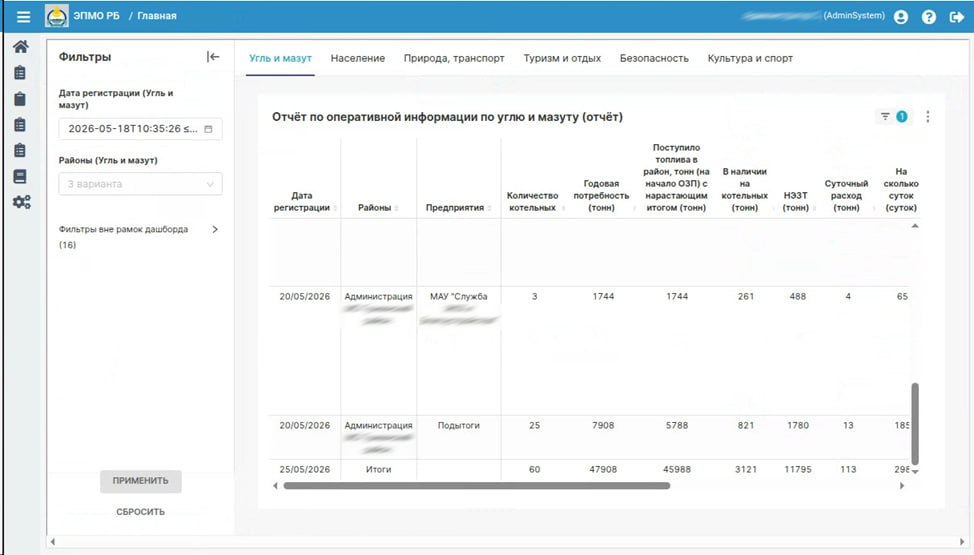Click the 5788 received fuel value

coord(676,426)
